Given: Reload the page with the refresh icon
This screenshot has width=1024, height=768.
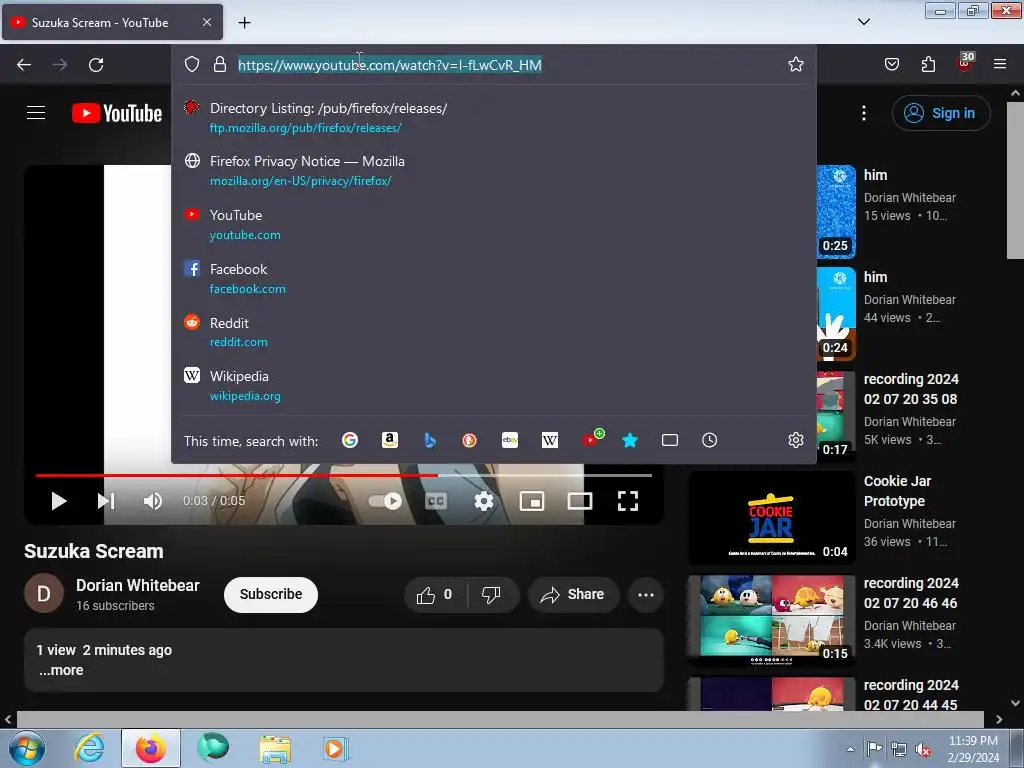Looking at the screenshot, I should click(x=96, y=65).
